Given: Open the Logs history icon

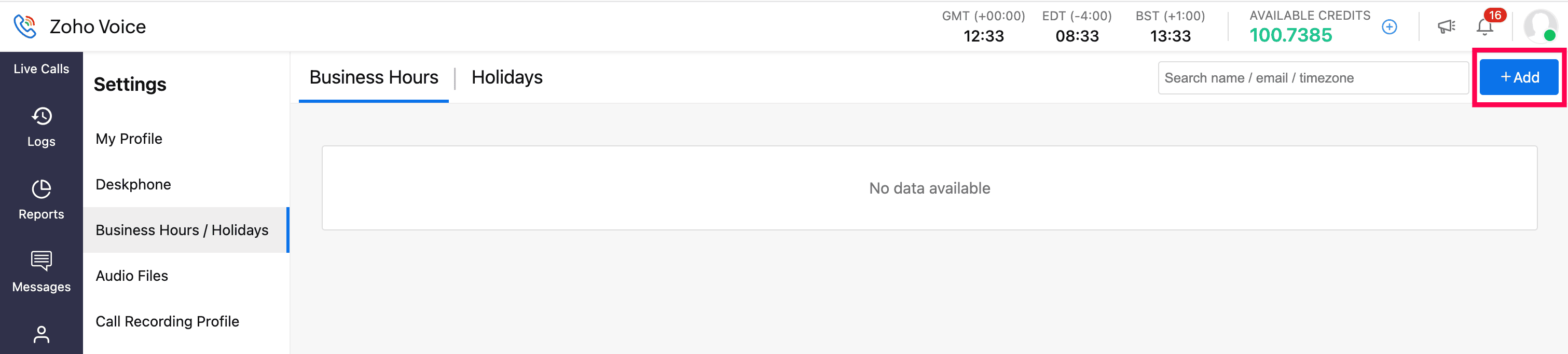Looking at the screenshot, I should coord(42,116).
